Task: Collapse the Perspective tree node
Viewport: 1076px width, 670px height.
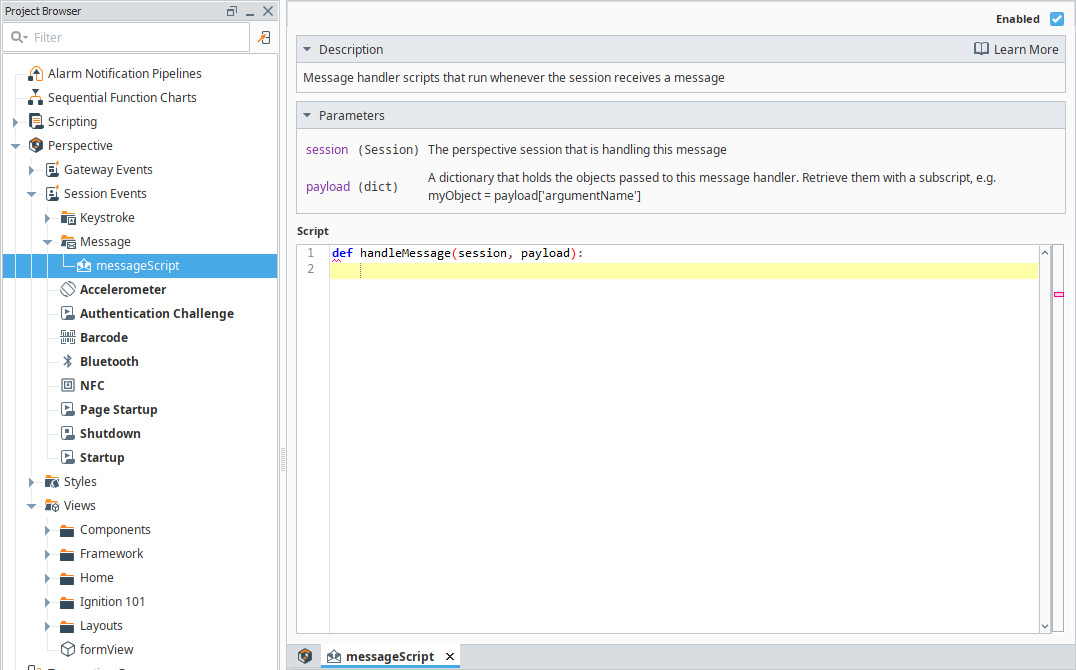Action: pos(15,146)
